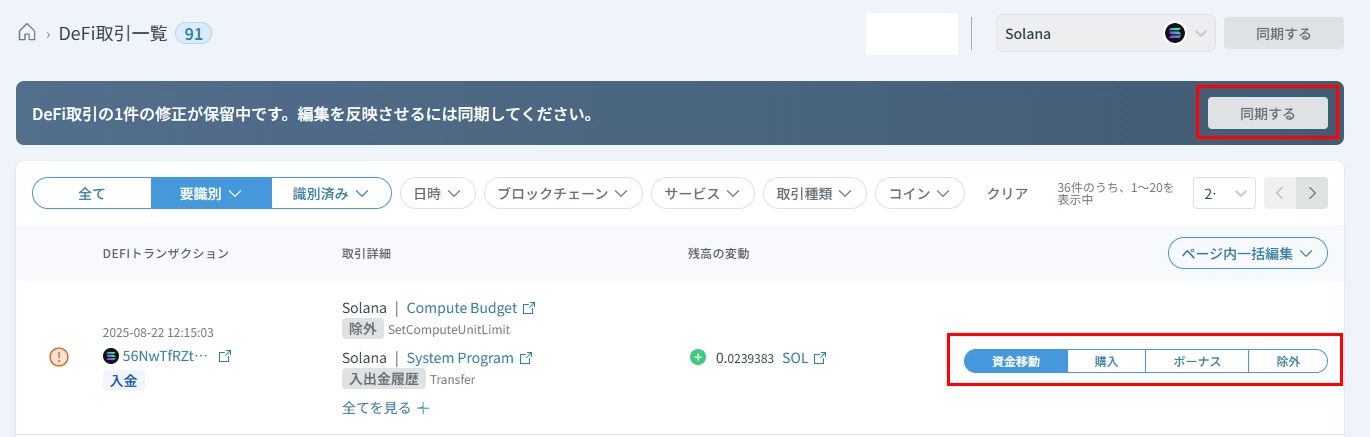Click Solana coin icon beside 56NwTfRZt hash
Image resolution: width=1370 pixels, height=437 pixels.
(110, 356)
